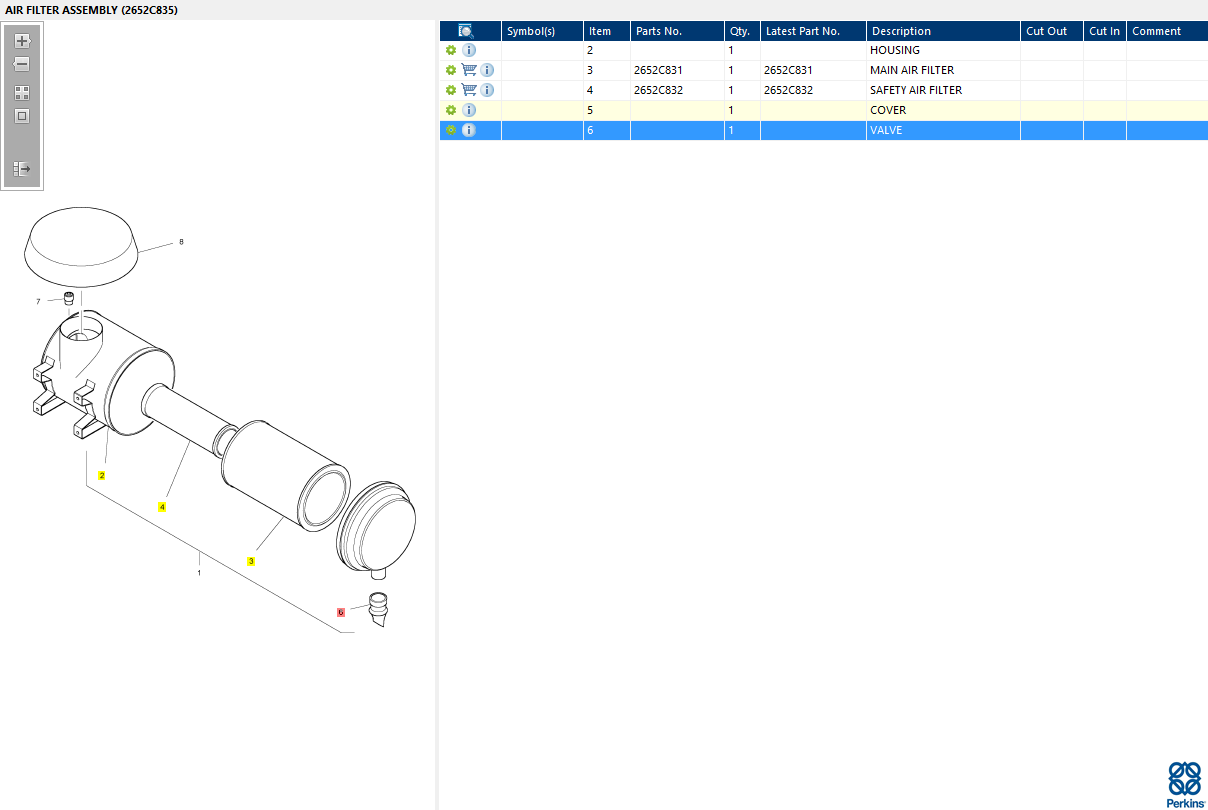Click callout 8 label on the diagram
The height and width of the screenshot is (810, 1208).
pyautogui.click(x=181, y=242)
